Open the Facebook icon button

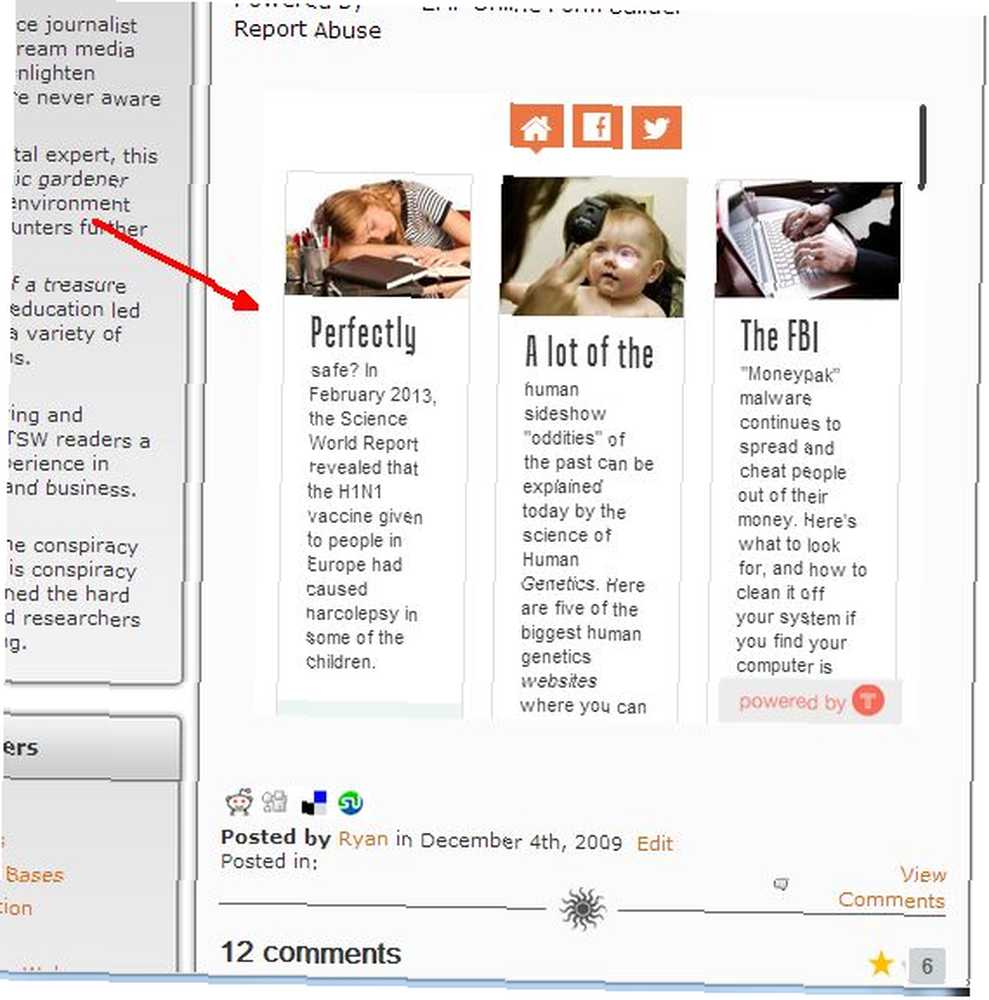(597, 127)
